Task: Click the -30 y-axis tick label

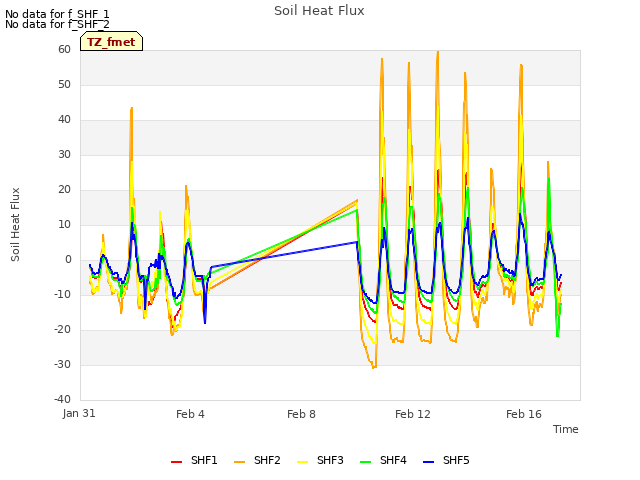Action: pyautogui.click(x=62, y=364)
